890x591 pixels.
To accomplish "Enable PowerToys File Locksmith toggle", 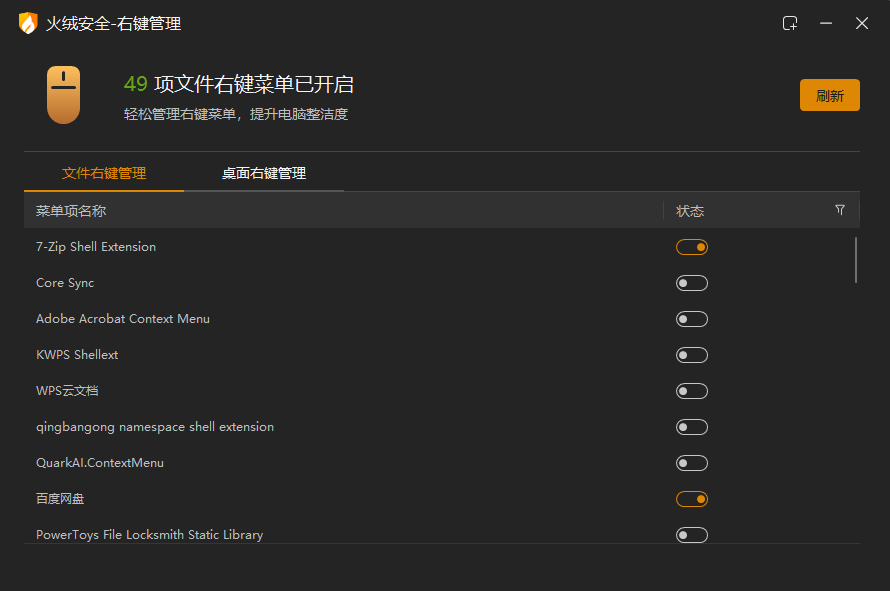I will point(691,535).
